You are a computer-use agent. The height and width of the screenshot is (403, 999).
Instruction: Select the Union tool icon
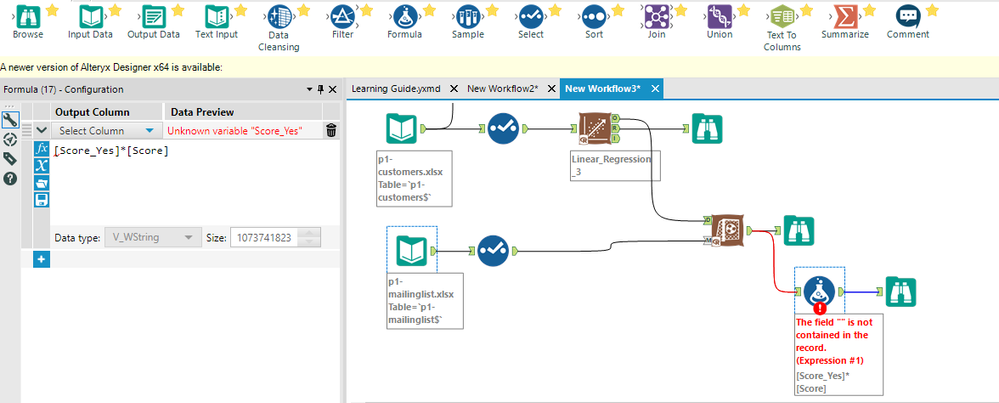(719, 15)
